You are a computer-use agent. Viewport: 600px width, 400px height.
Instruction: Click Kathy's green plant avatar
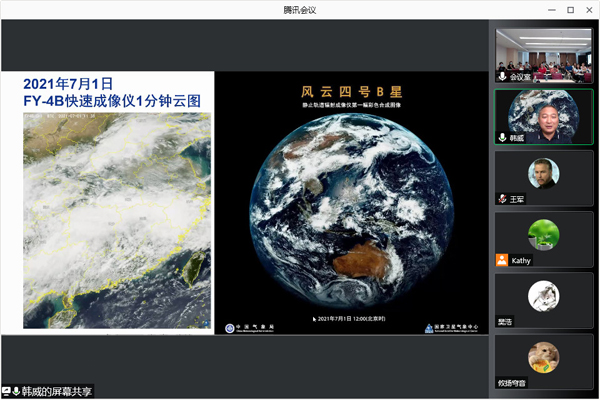tap(543, 235)
